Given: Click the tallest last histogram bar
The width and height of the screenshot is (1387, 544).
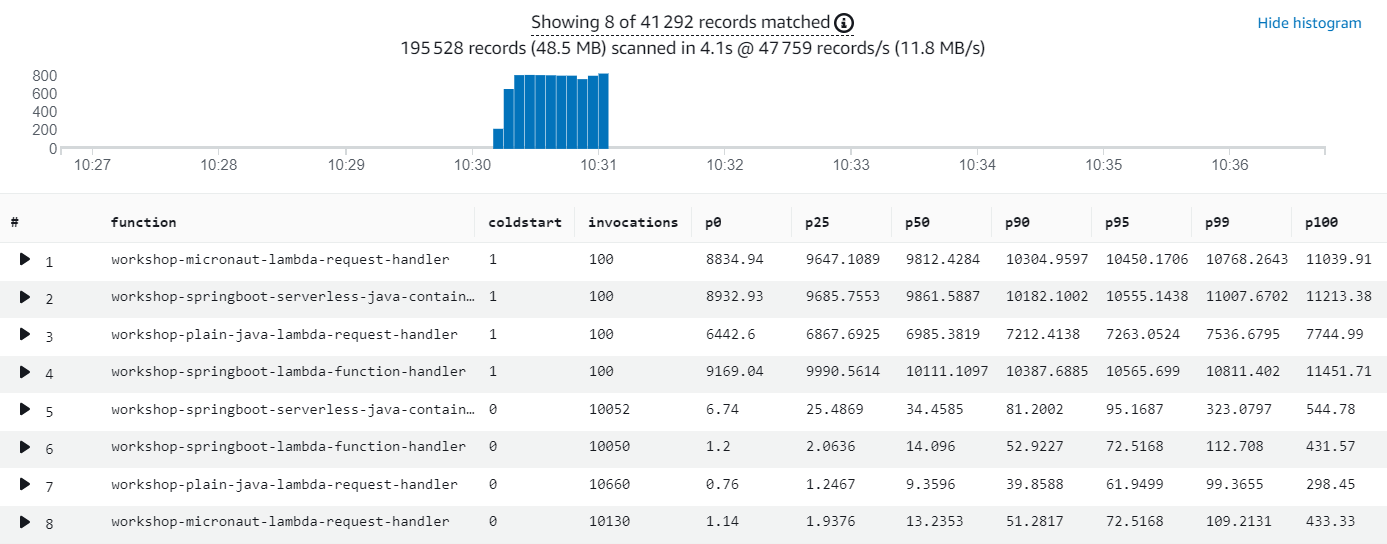Looking at the screenshot, I should [x=604, y=112].
